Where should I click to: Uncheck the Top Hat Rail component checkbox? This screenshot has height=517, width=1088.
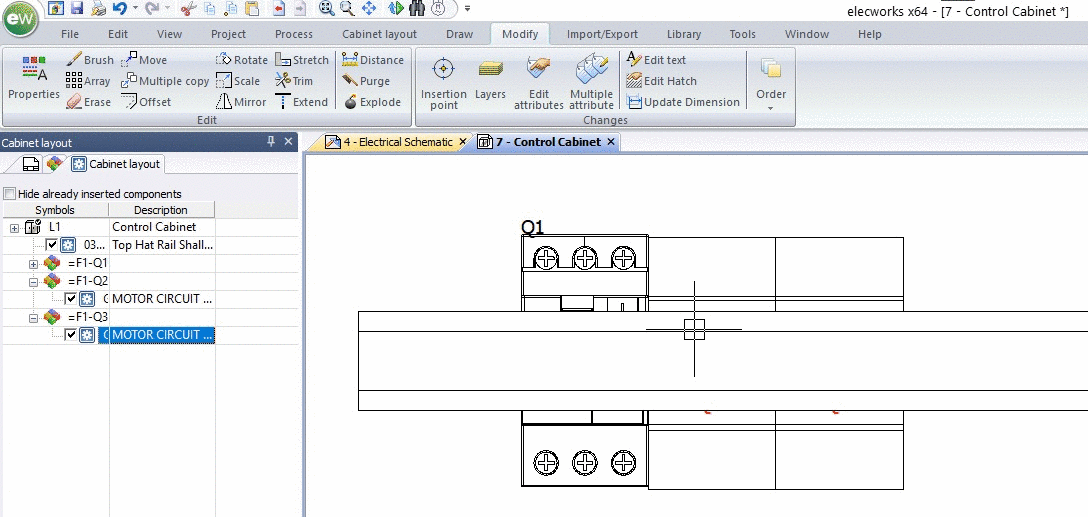(x=51, y=245)
